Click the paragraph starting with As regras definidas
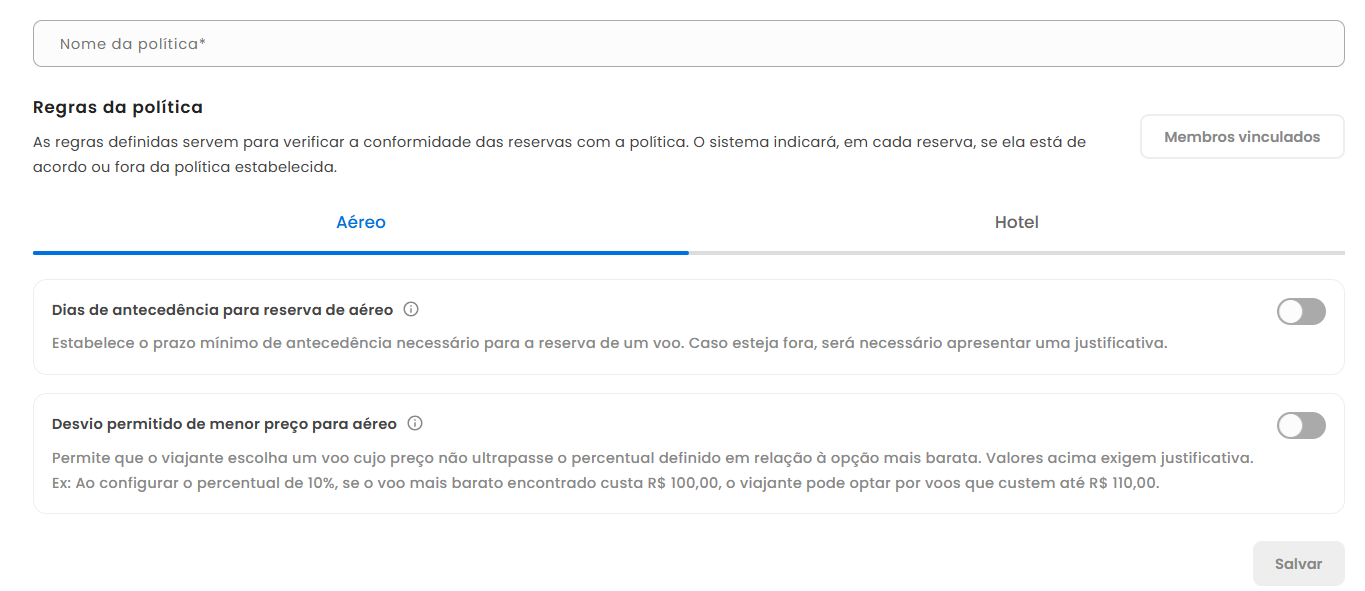Viewport: 1365px width, 591px height. pos(559,154)
